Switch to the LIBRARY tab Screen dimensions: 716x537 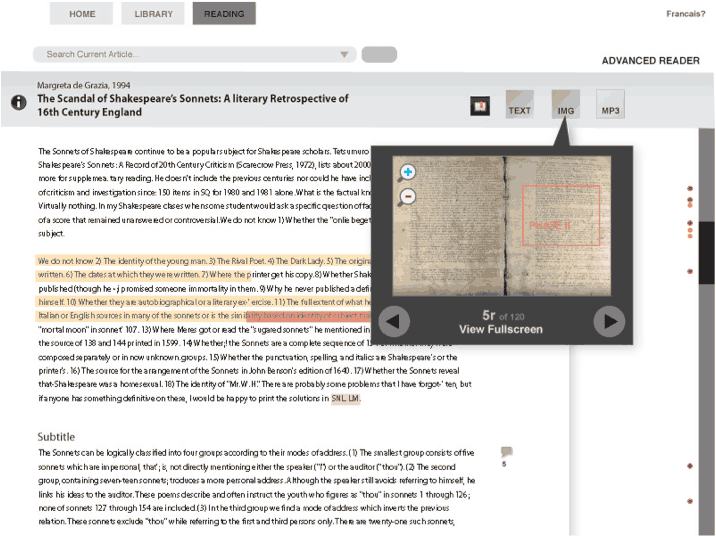153,14
